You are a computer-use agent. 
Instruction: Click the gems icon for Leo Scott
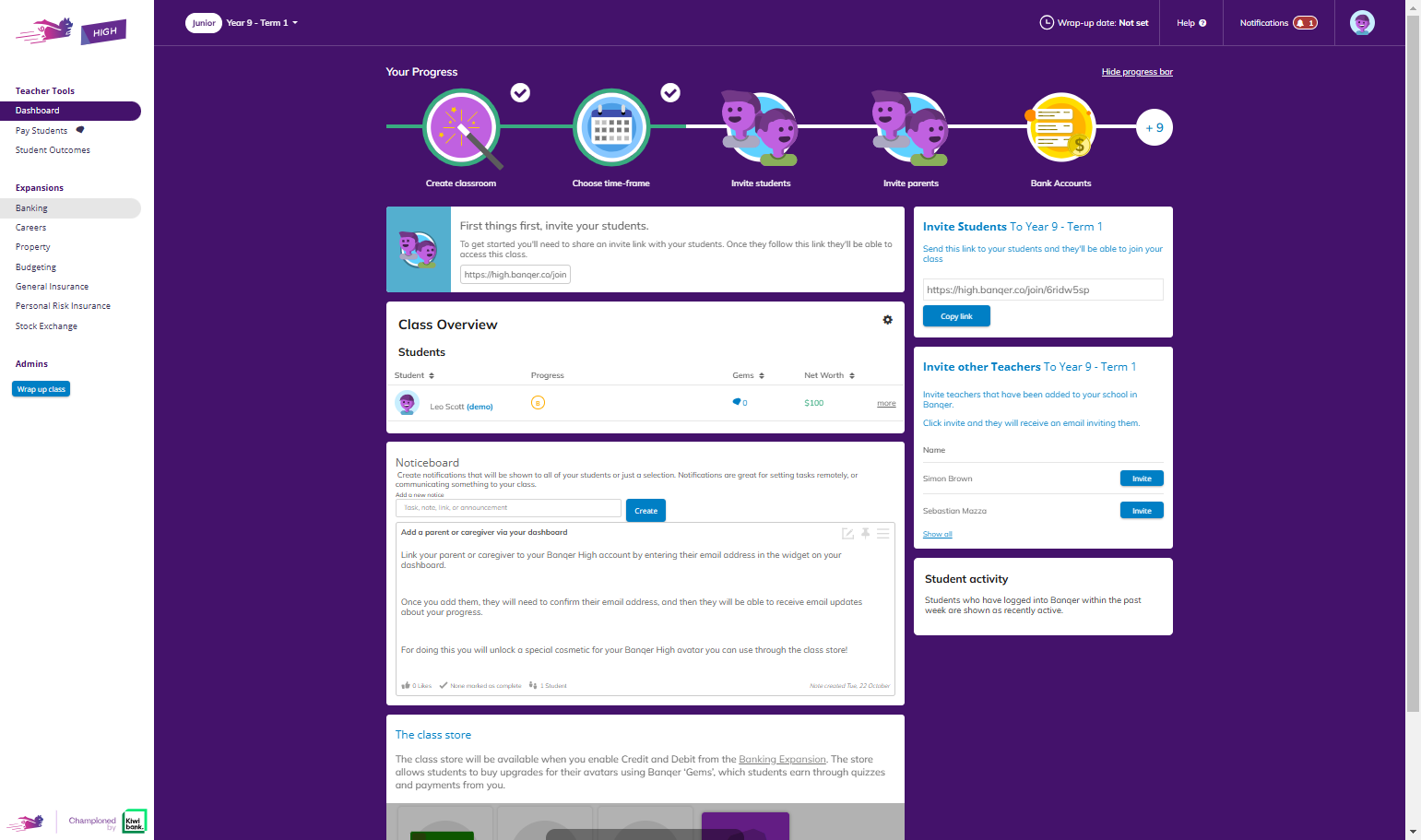(x=737, y=402)
